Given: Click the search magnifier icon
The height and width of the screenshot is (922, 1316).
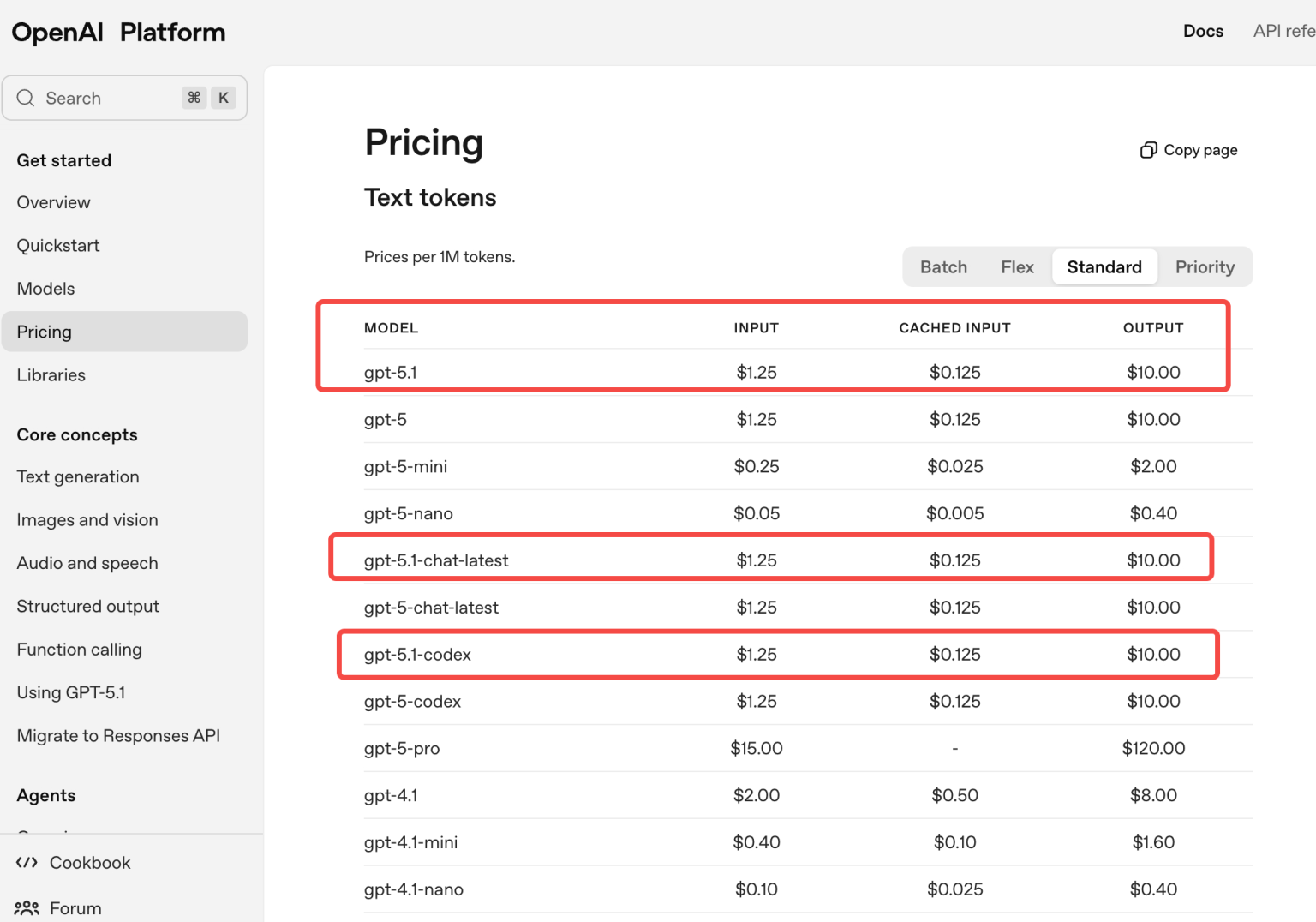Looking at the screenshot, I should coord(26,98).
